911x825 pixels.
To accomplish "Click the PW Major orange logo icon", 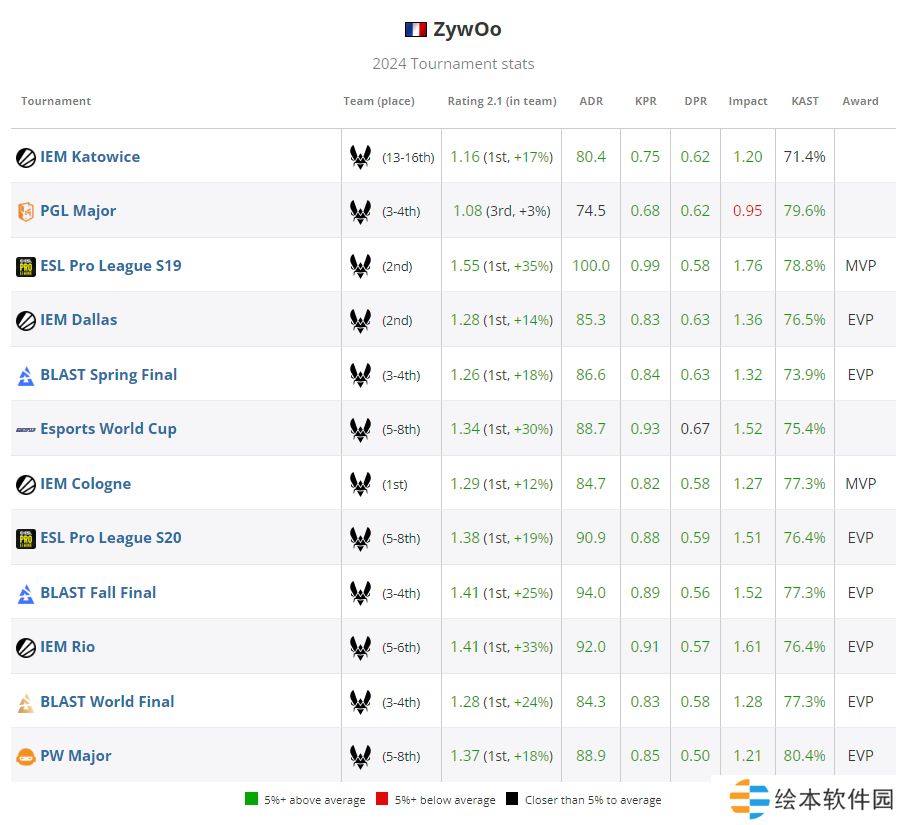I will [x=26, y=757].
